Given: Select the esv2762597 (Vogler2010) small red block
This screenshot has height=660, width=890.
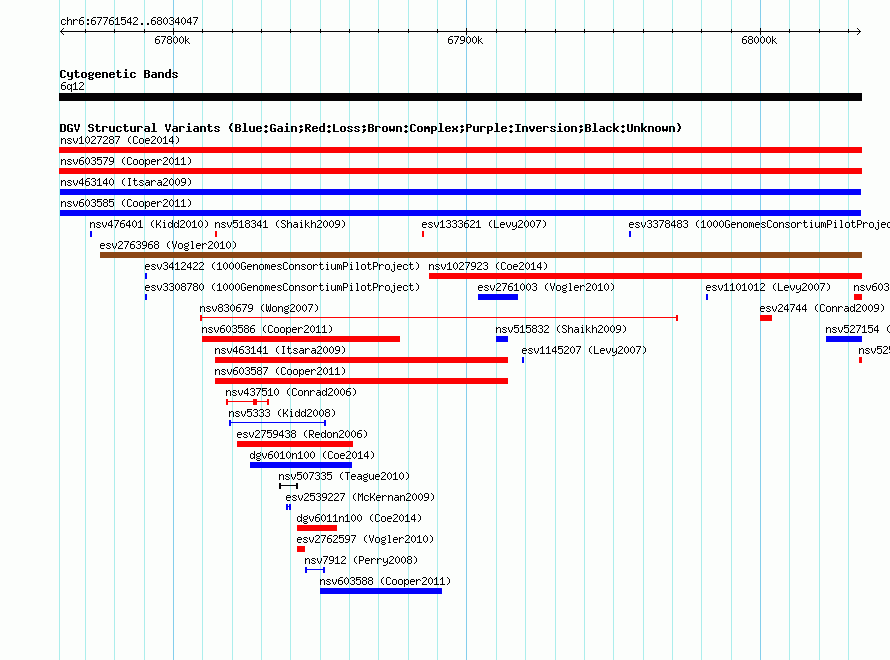Looking at the screenshot, I should pos(301,549).
